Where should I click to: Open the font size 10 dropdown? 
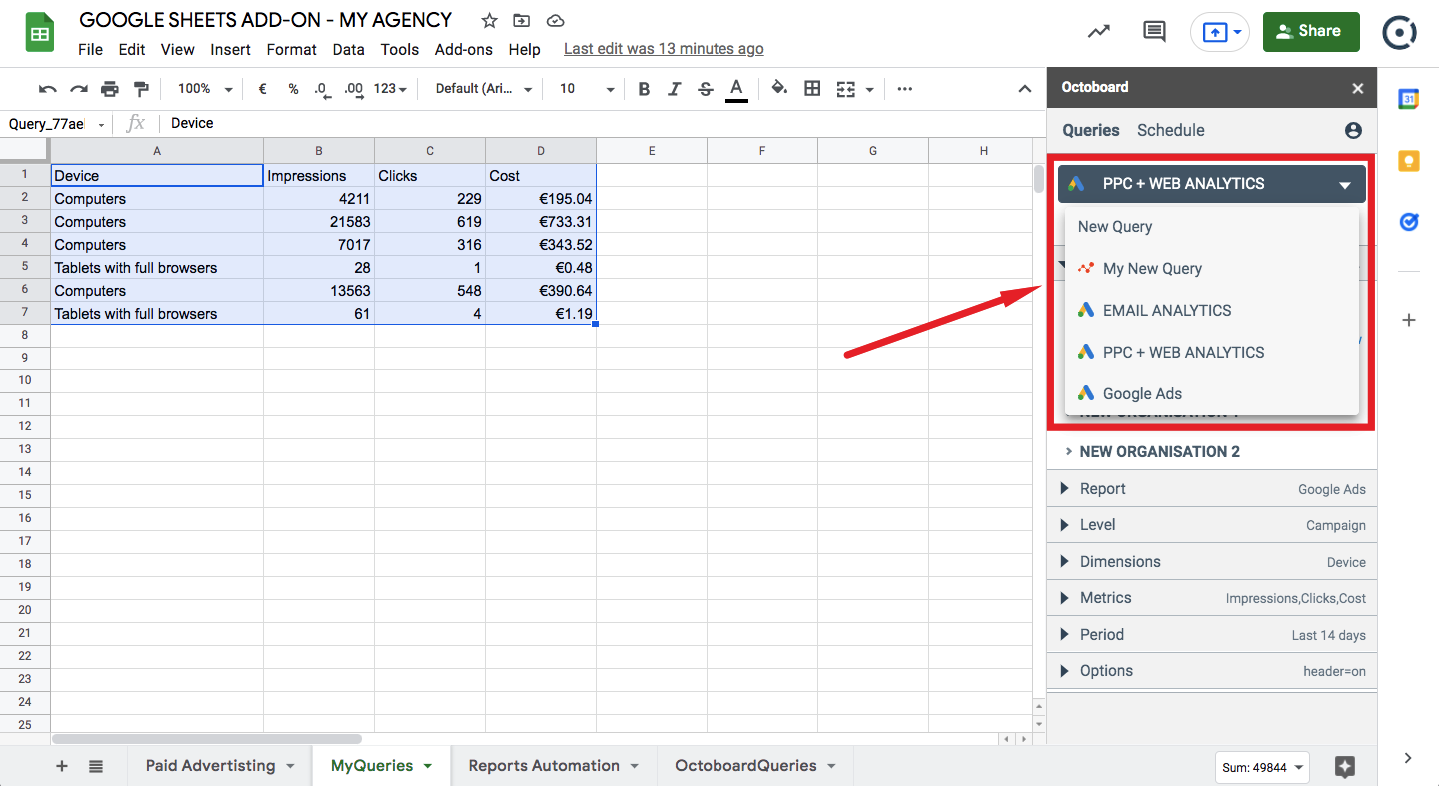point(587,89)
